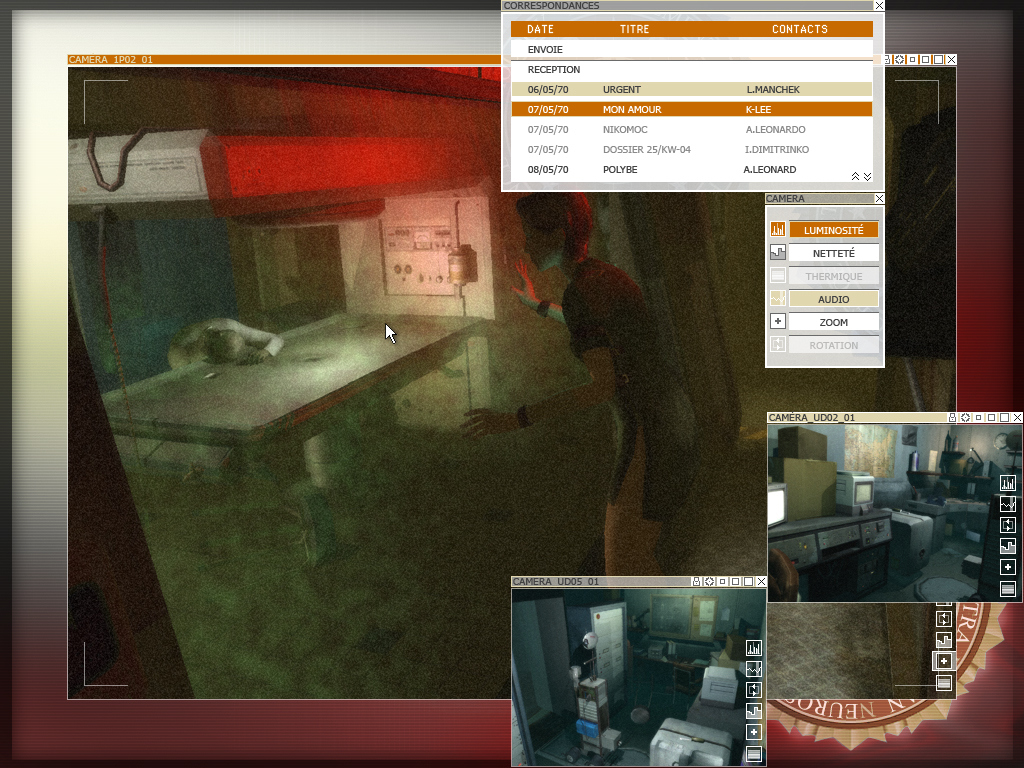The image size is (1024, 768).
Task: Toggle the lock icon on CAMERA_UD02_01 title bar
Action: 952,418
